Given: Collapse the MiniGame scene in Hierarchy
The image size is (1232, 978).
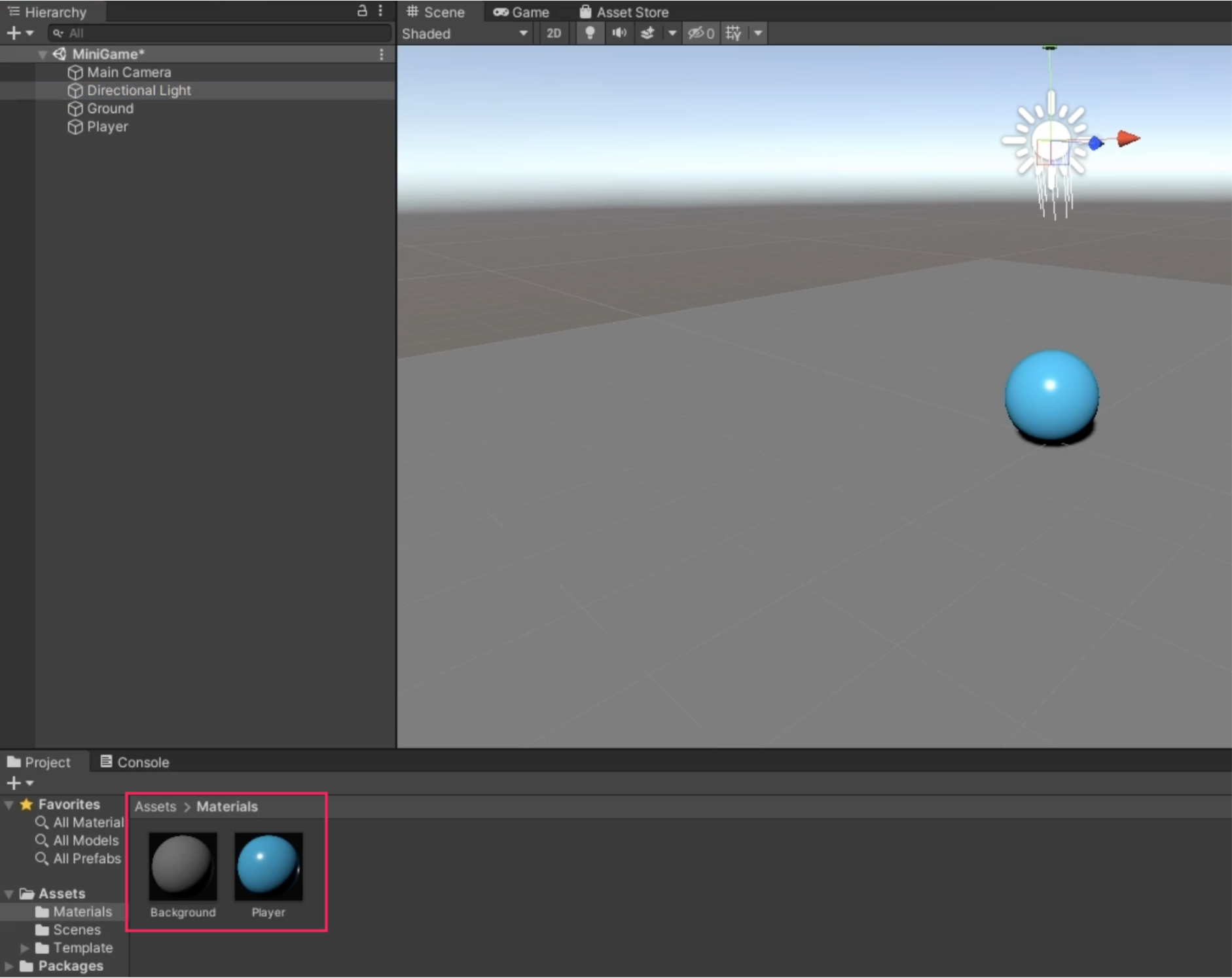Looking at the screenshot, I should pyautogui.click(x=43, y=54).
